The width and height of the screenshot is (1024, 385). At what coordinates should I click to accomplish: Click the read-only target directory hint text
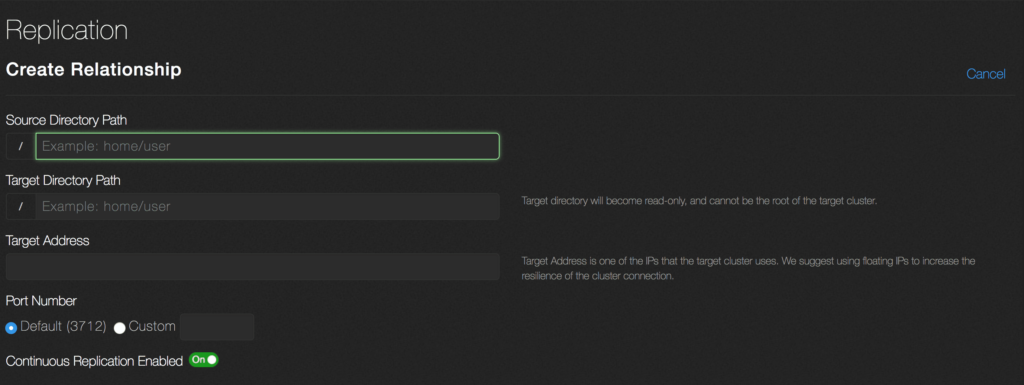[x=699, y=201]
